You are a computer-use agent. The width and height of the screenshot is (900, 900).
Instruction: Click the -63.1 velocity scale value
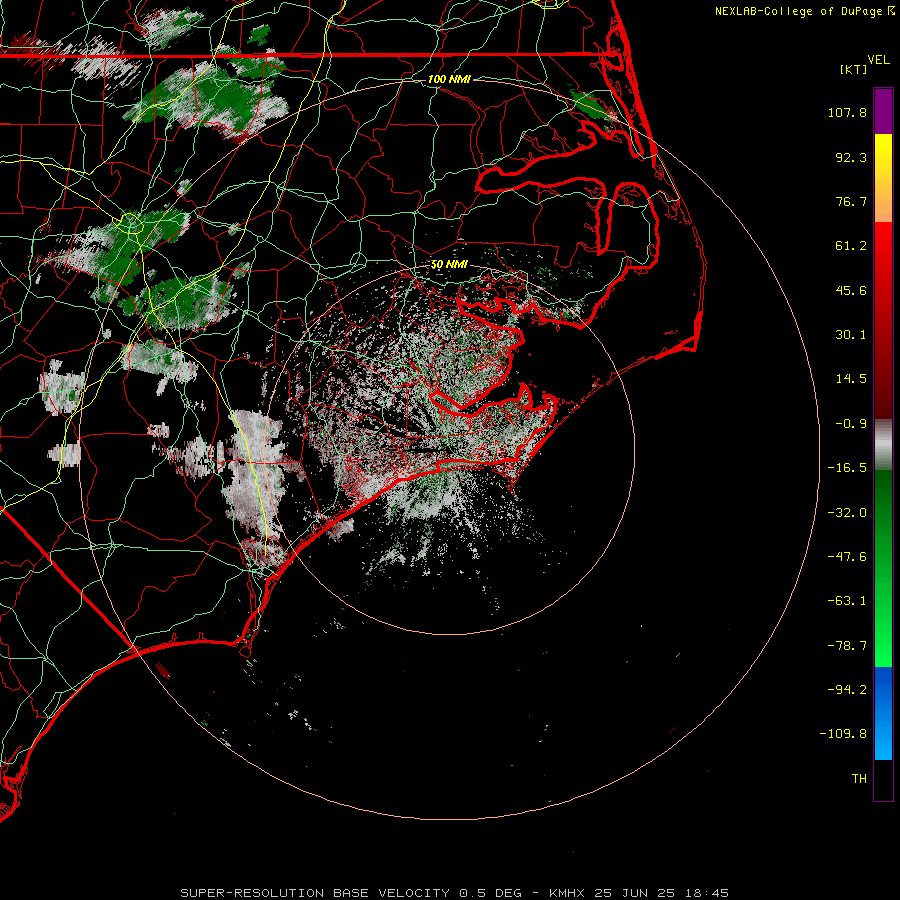[847, 601]
